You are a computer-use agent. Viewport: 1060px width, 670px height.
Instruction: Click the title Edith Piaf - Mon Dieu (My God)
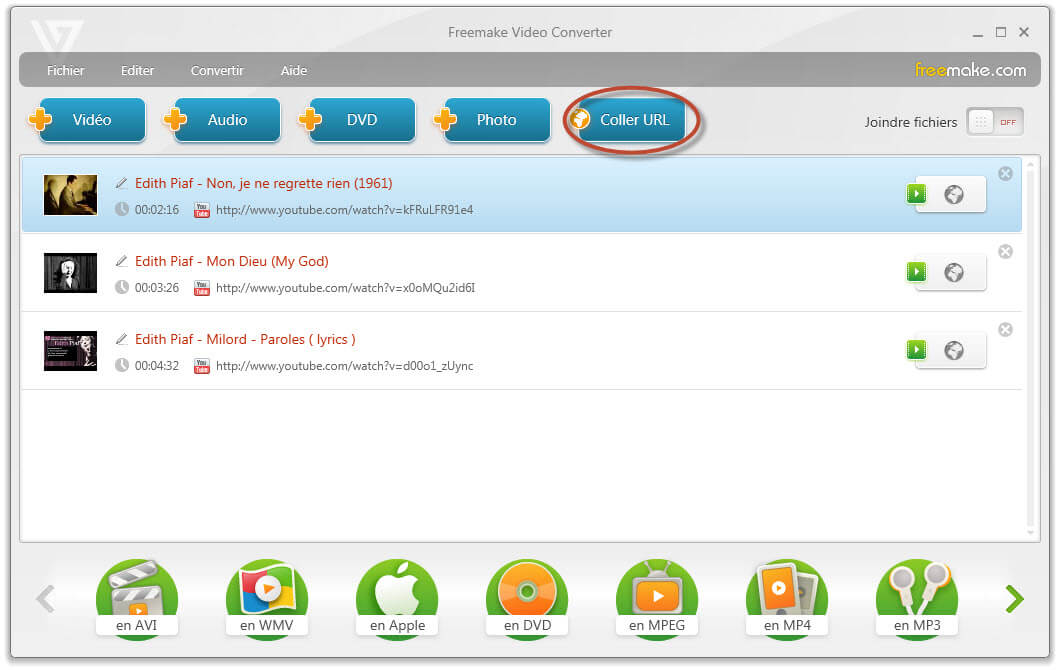tap(232, 261)
